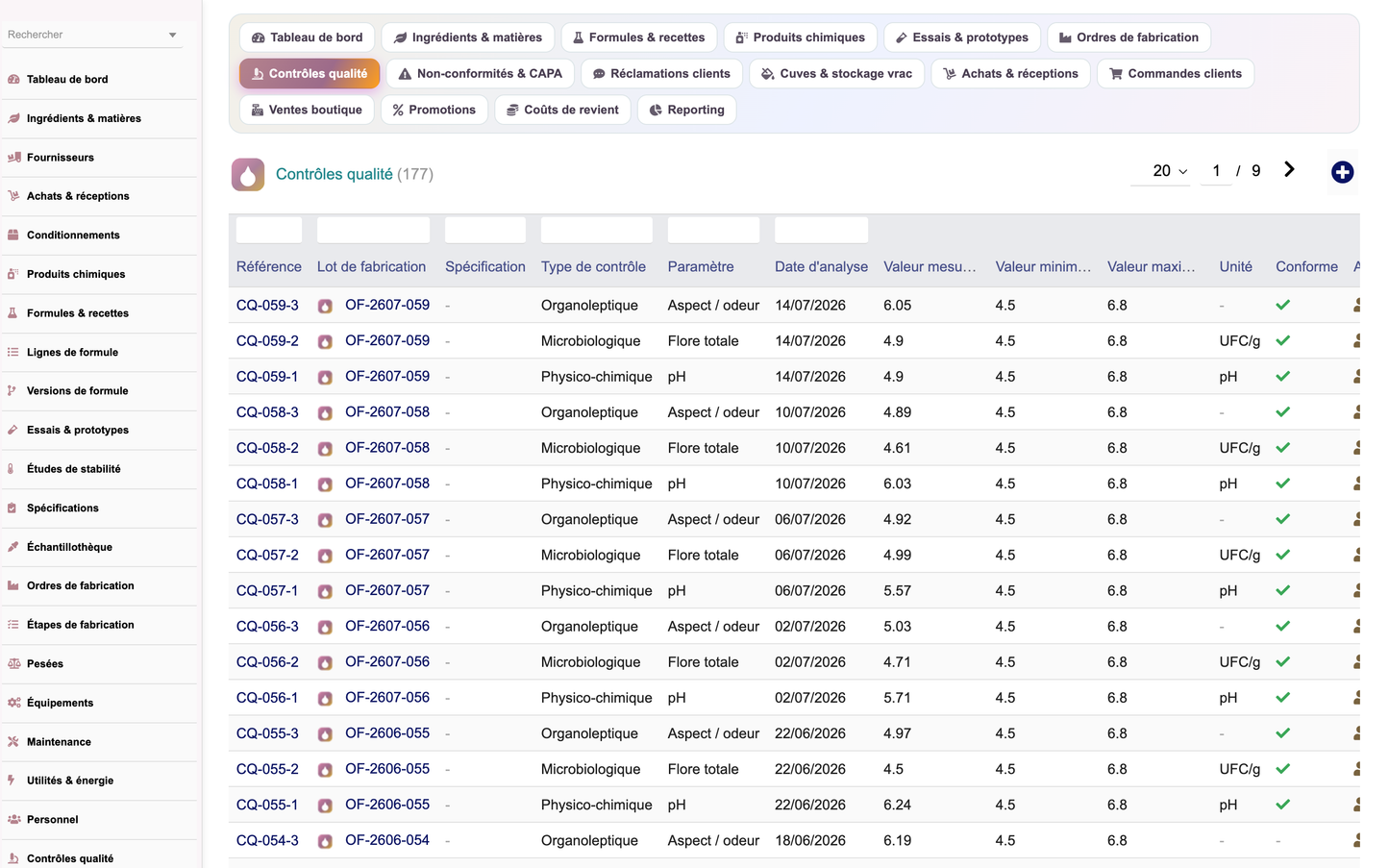Click the Conditionnements sidebar icon
Image resolution: width=1389 pixels, height=868 pixels.
tap(13, 236)
